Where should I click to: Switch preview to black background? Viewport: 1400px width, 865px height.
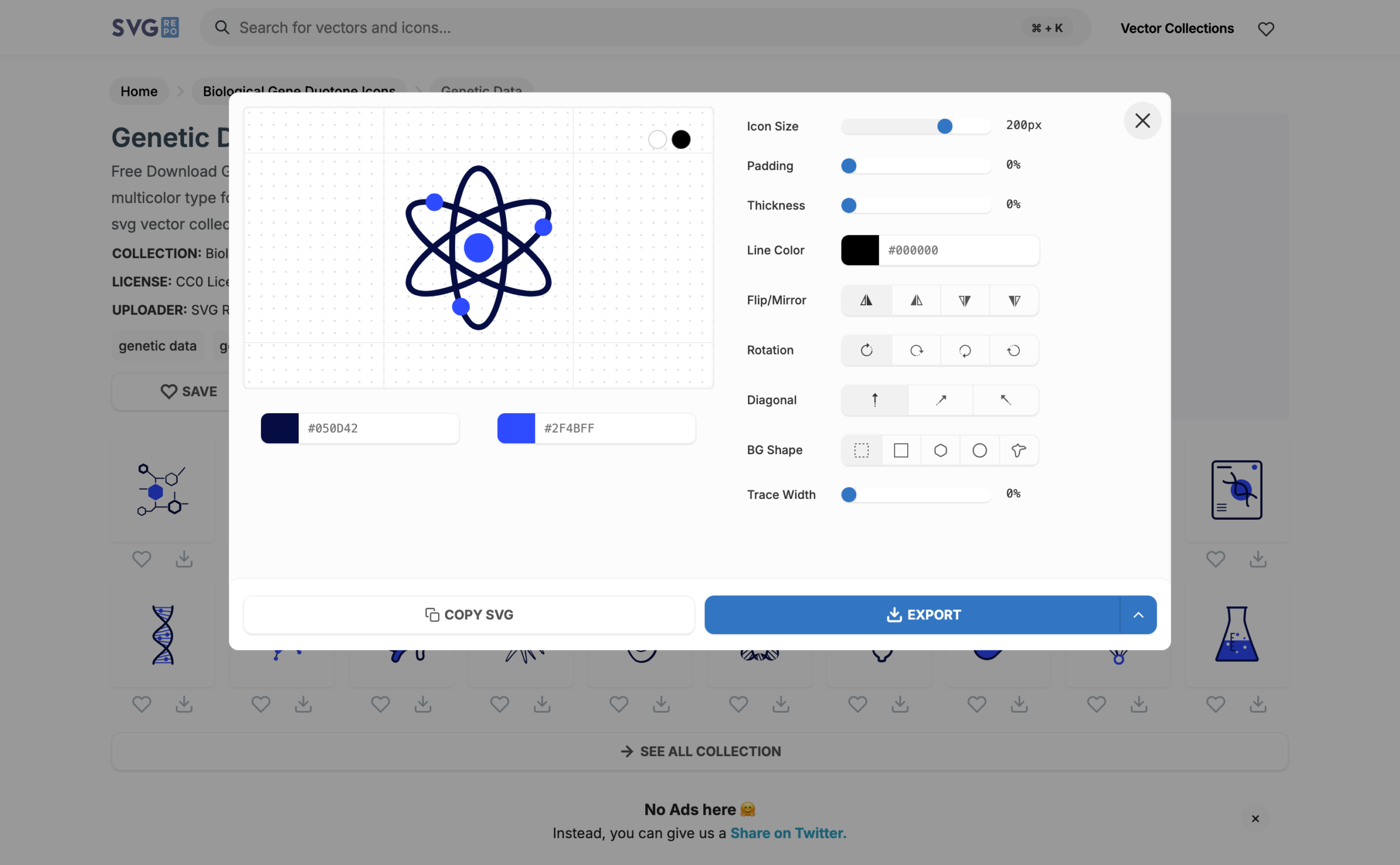[x=681, y=138]
